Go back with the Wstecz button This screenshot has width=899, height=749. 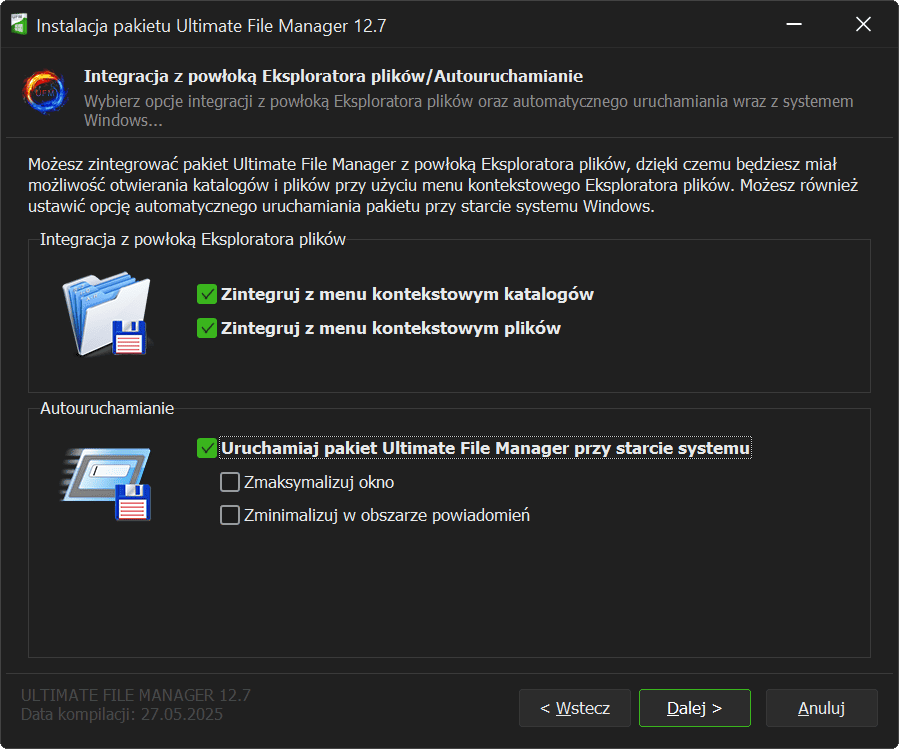[574, 708]
